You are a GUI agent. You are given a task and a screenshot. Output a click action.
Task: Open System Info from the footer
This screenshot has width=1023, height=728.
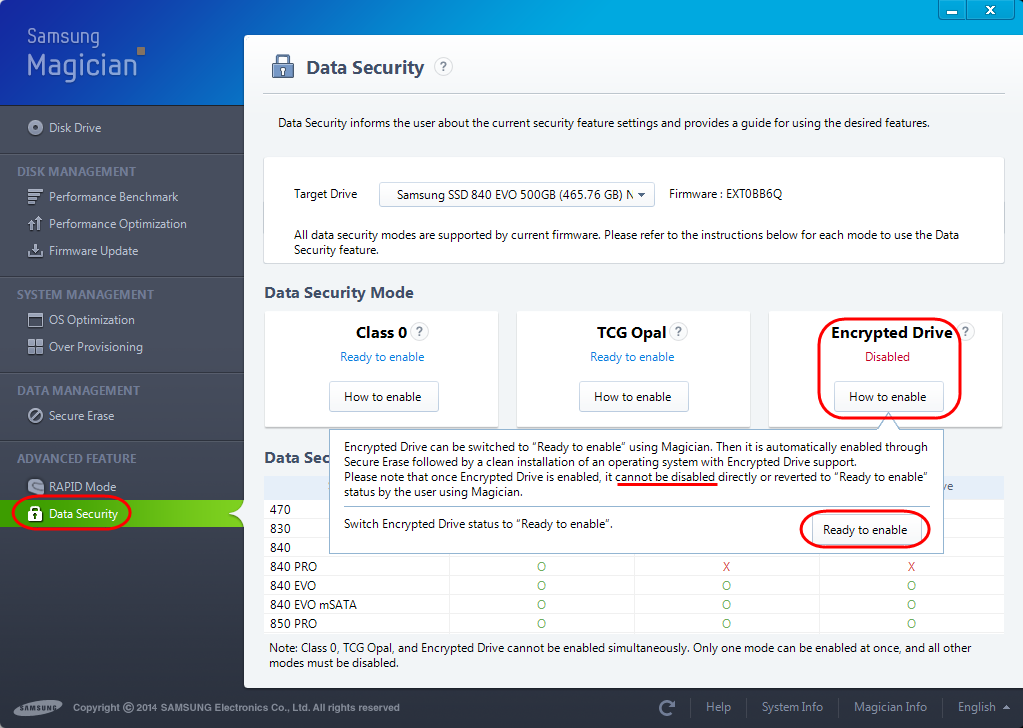[792, 707]
